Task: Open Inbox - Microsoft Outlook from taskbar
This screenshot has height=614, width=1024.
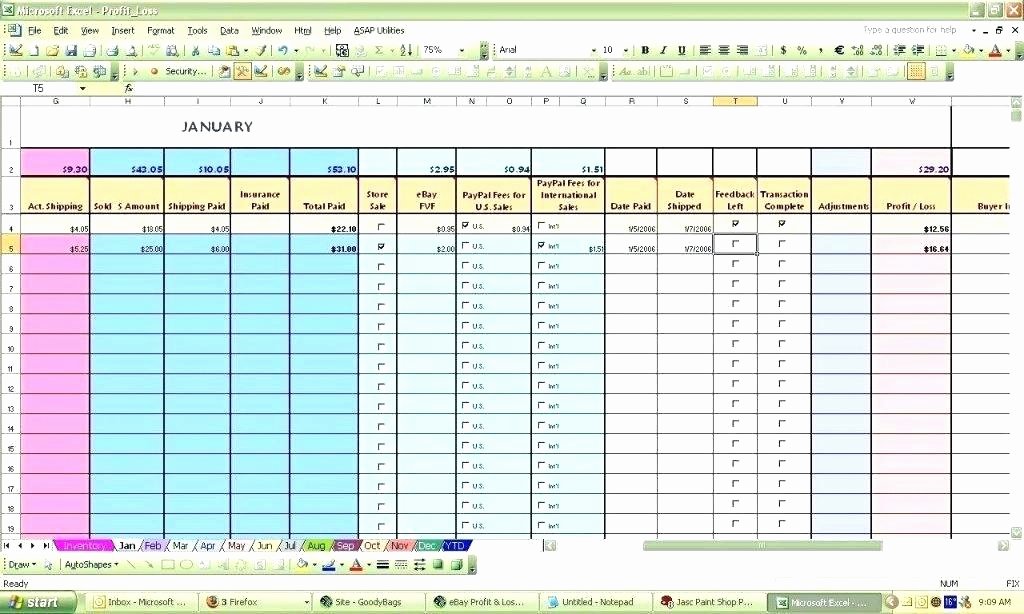Action: tap(141, 602)
